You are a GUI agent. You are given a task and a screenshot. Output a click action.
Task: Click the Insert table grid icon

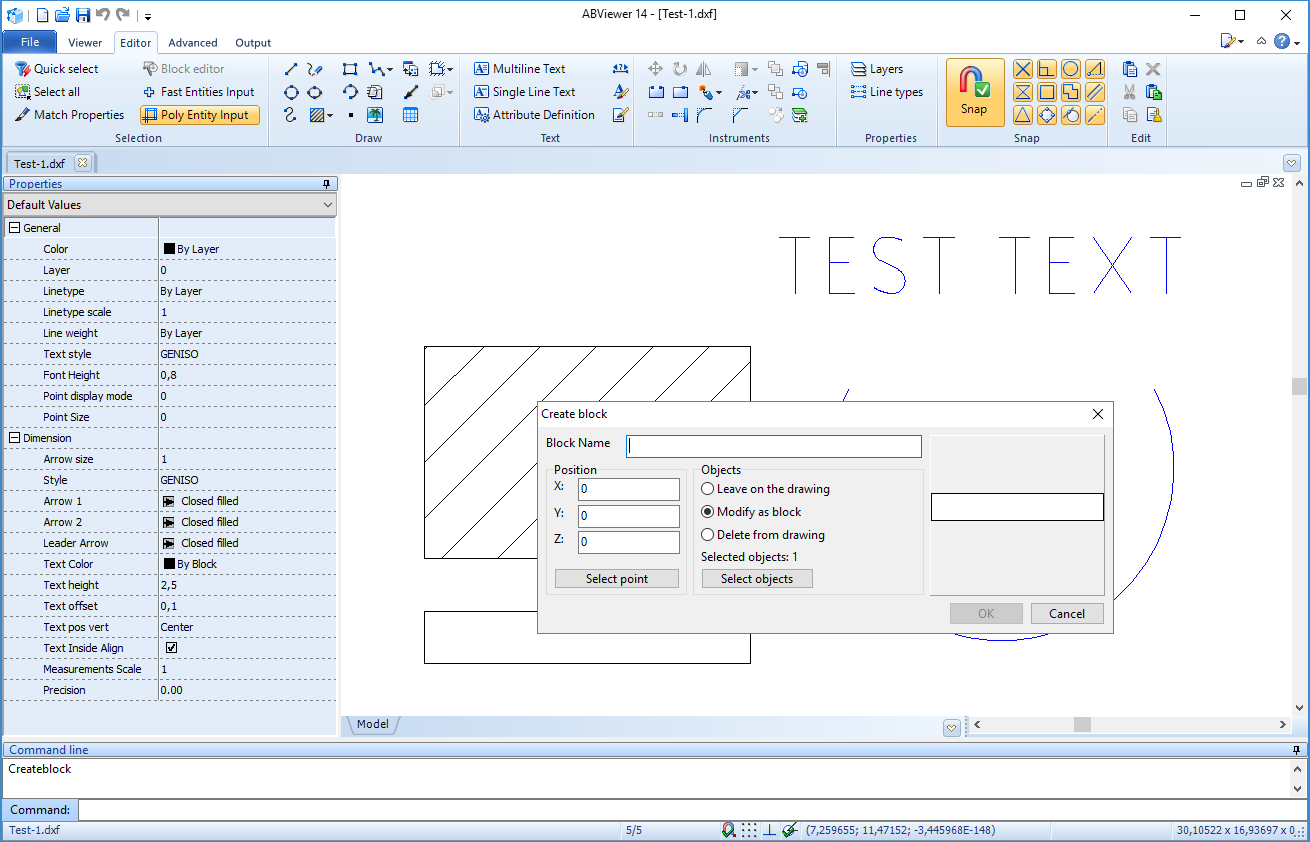pyautogui.click(x=410, y=115)
